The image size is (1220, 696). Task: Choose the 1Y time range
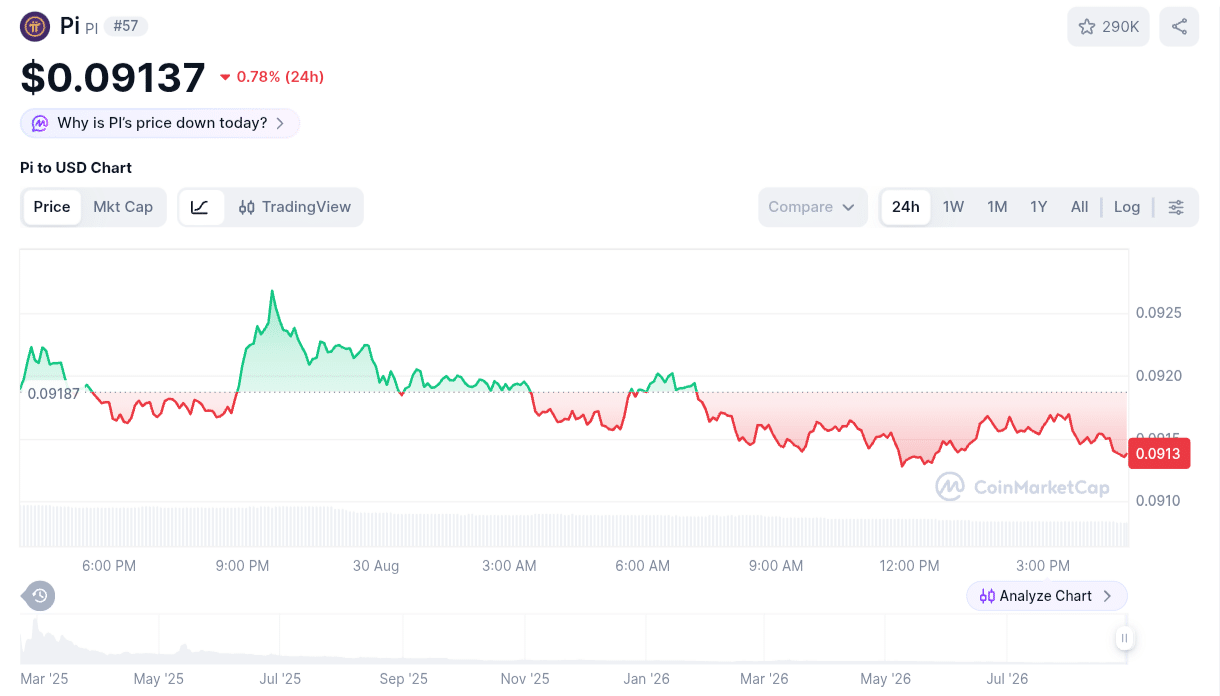(x=1039, y=207)
